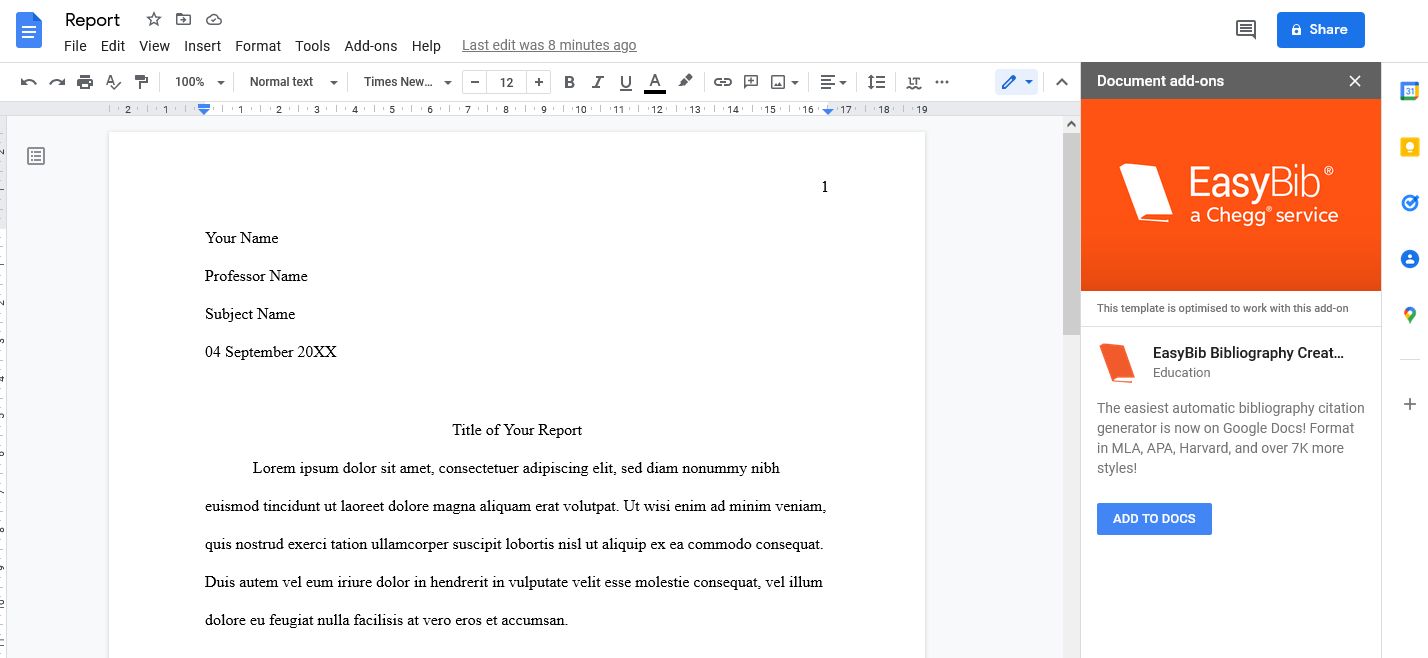Click the ADD TO DOCS button
Image resolution: width=1428 pixels, height=658 pixels.
point(1154,518)
